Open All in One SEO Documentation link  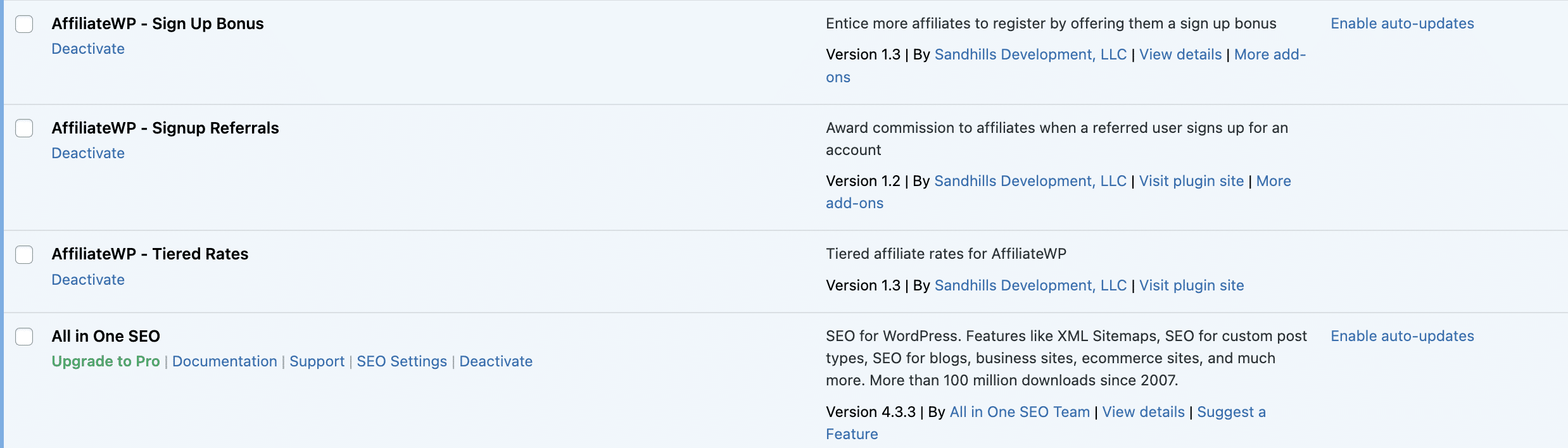[x=225, y=361]
